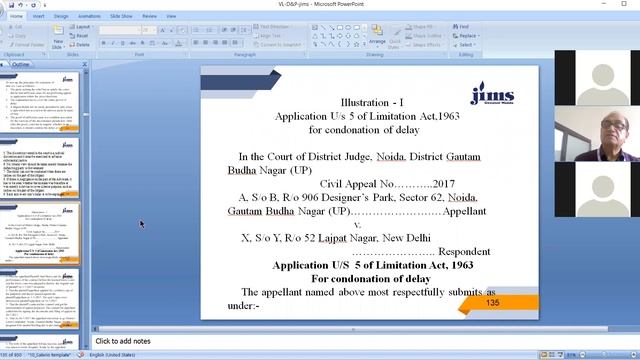Screen dimensions: 640x360
Task: Select the Illustration-I slide thumbnail
Action: [x=39, y=234]
